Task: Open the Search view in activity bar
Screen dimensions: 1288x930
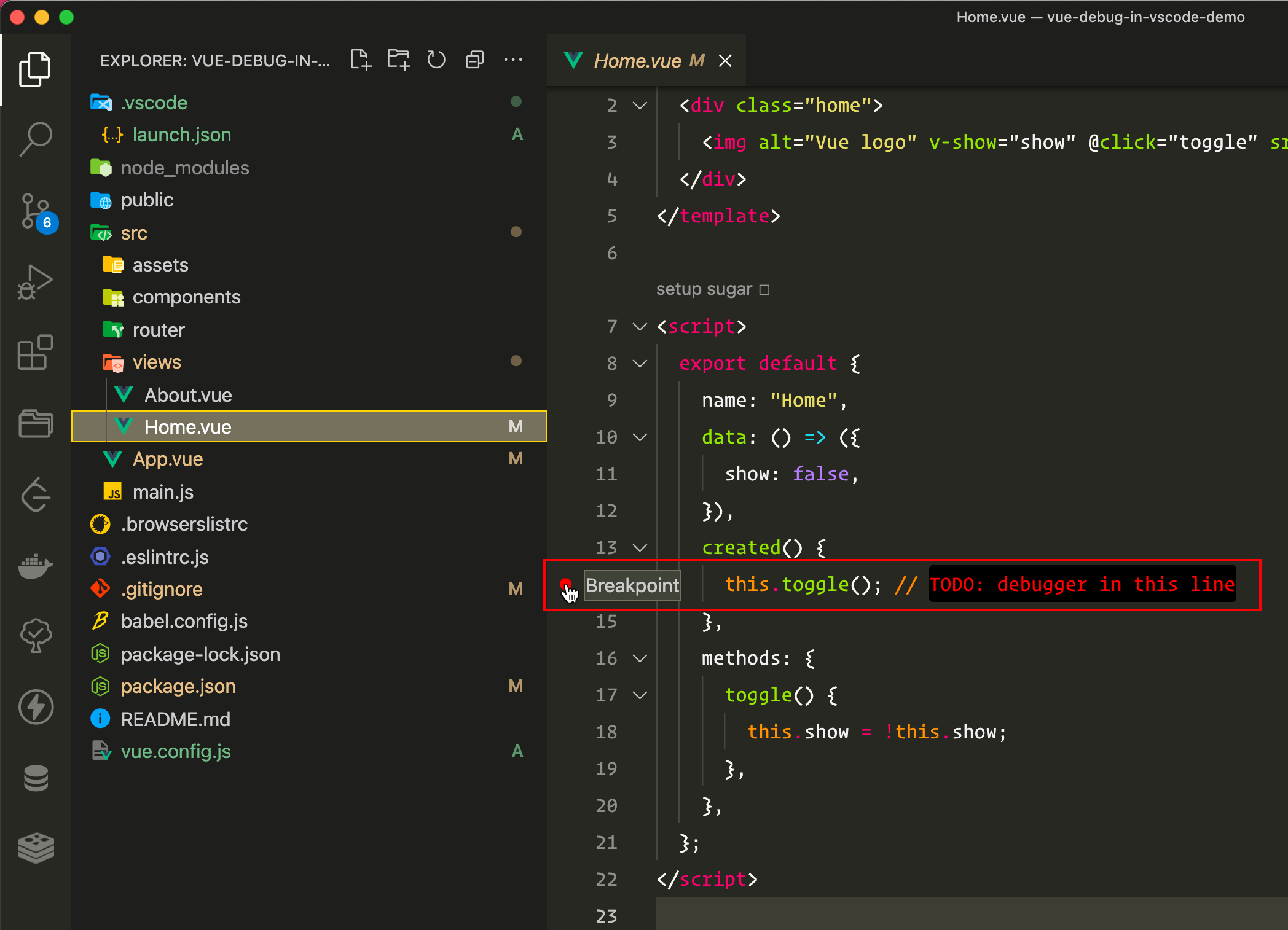Action: (x=35, y=139)
